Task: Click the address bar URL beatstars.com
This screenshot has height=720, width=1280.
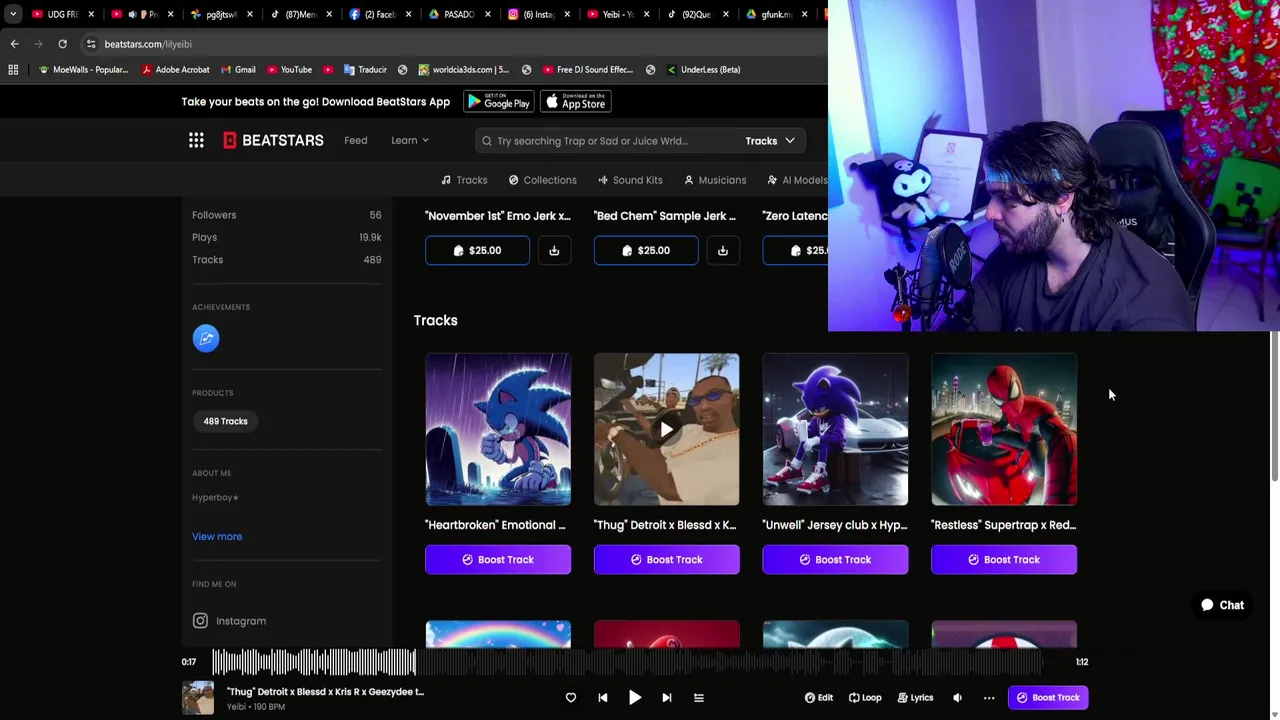Action: click(x=148, y=44)
